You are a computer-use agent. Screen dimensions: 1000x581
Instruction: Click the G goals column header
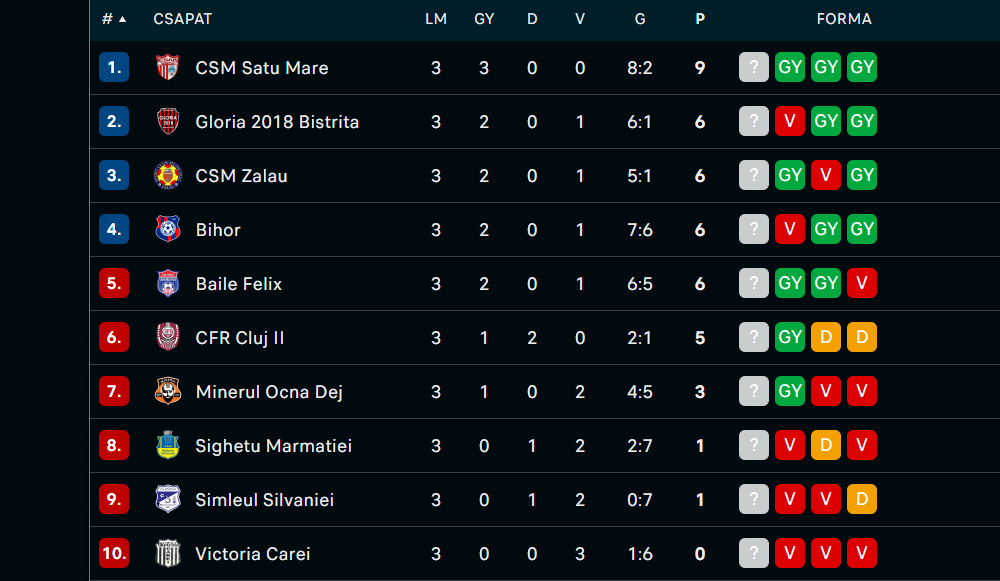point(640,19)
